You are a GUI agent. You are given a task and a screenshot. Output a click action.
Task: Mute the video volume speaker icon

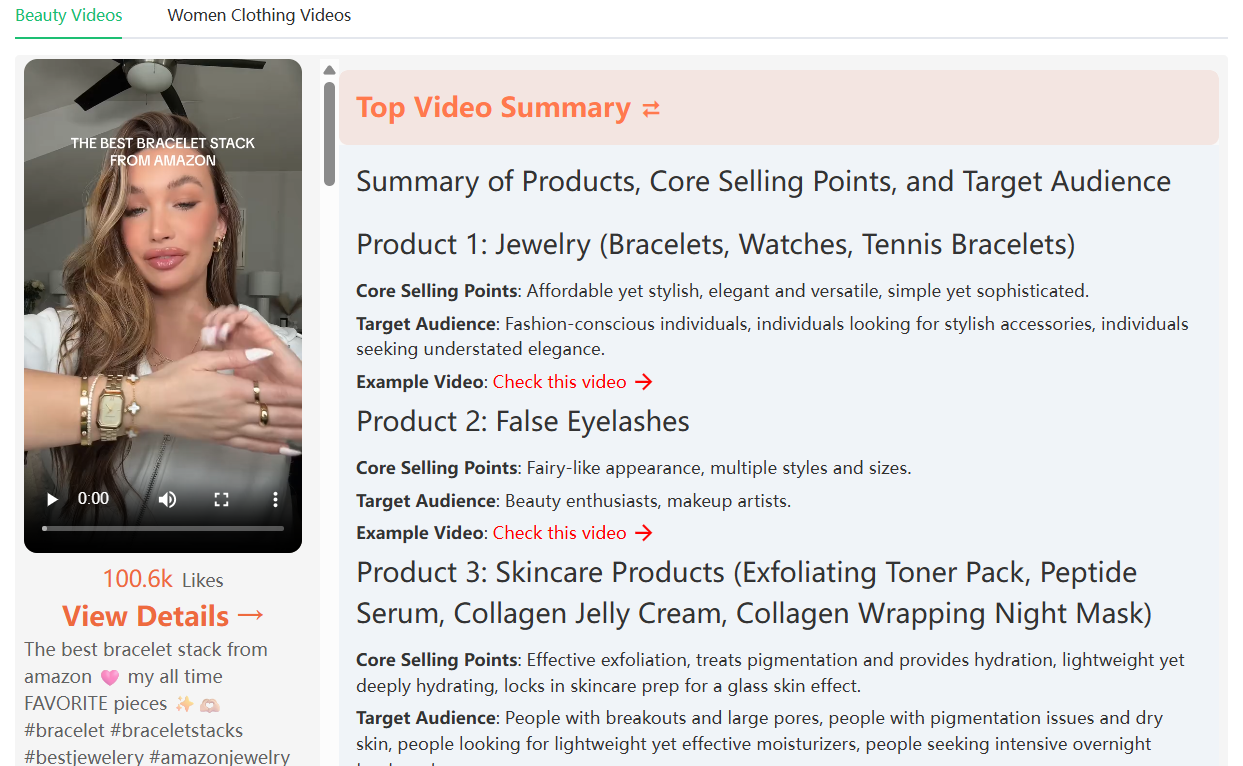167,499
